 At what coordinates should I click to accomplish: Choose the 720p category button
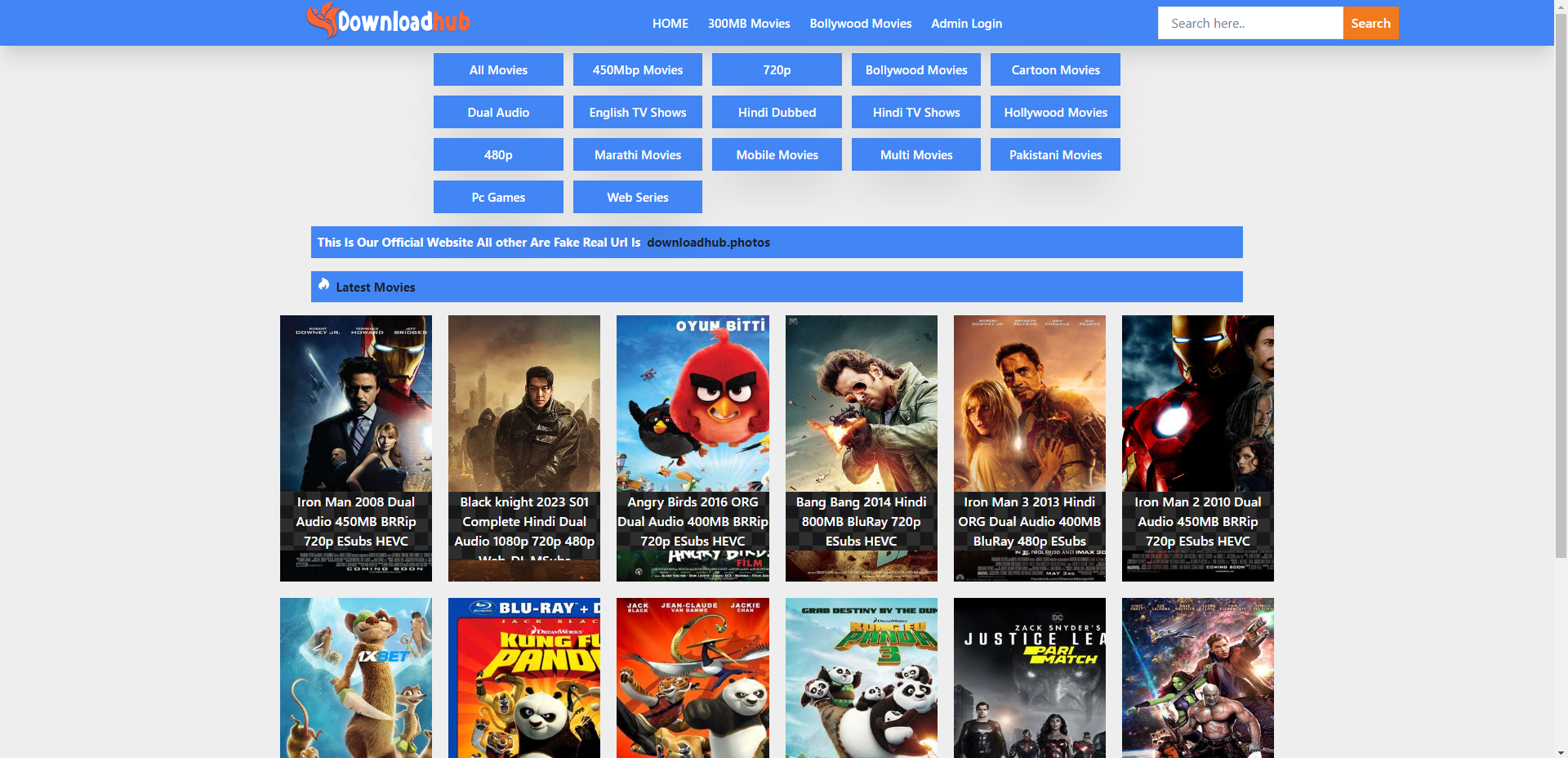(777, 69)
